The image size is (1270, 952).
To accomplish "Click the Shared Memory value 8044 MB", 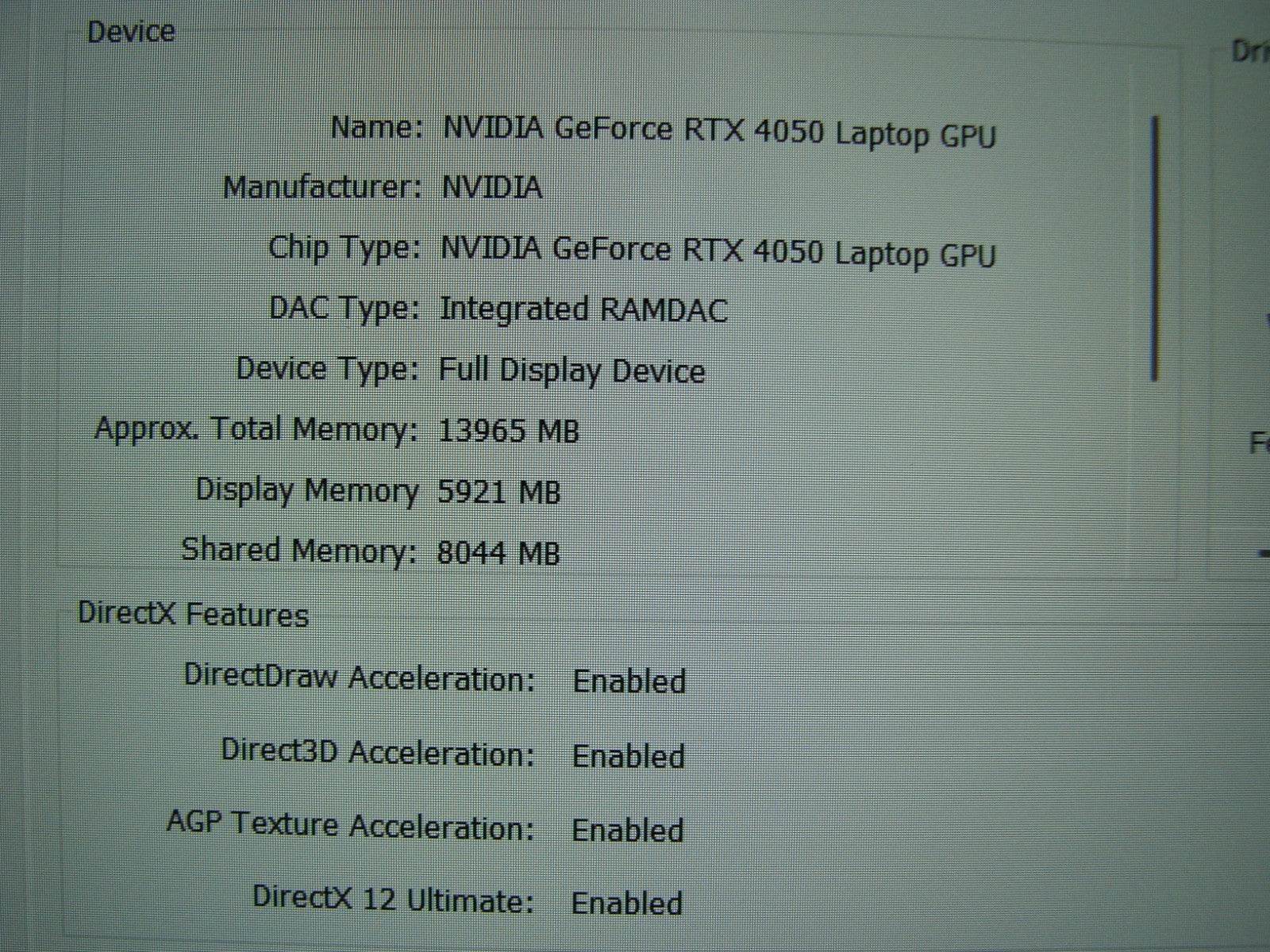I will pyautogui.click(x=496, y=551).
